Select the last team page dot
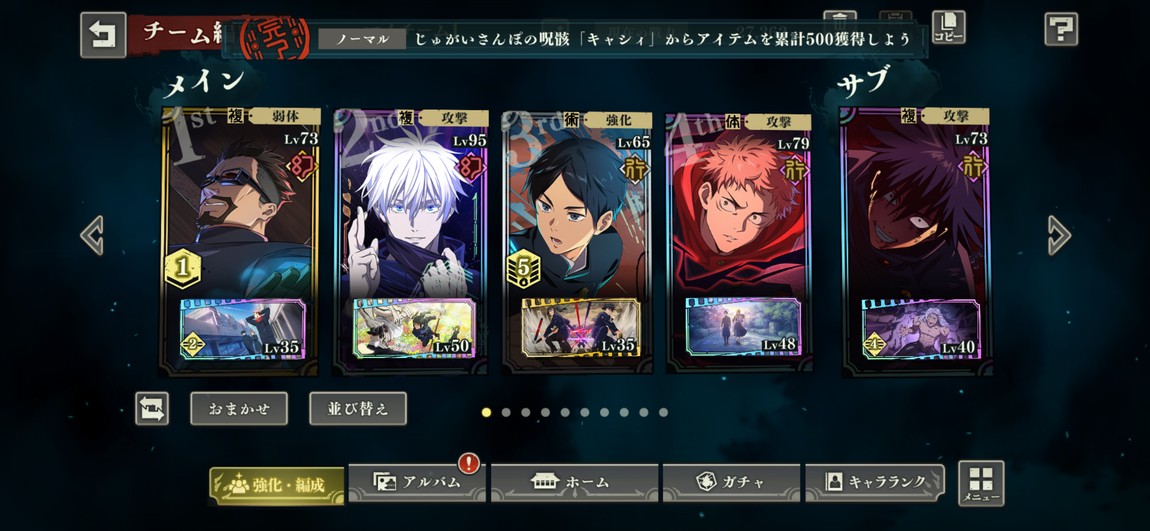1150x531 pixels. (x=663, y=412)
